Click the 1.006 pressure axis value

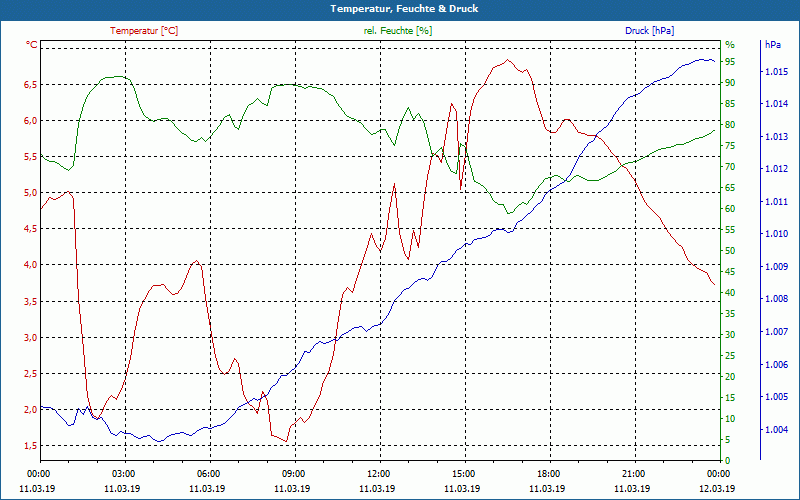(776, 365)
